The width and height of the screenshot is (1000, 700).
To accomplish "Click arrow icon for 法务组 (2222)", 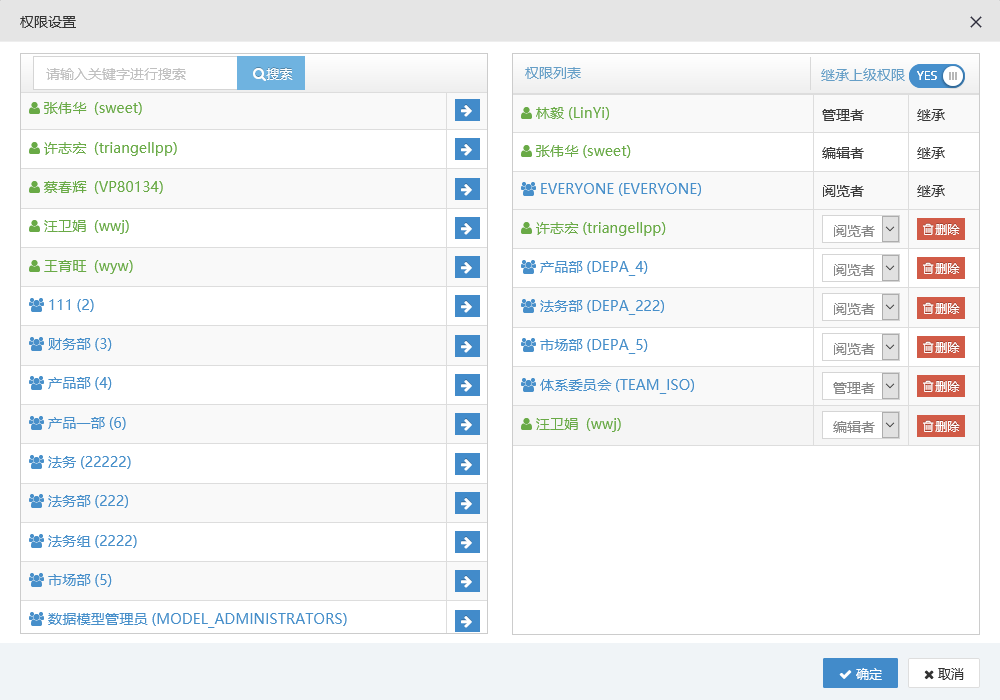I will [x=467, y=542].
